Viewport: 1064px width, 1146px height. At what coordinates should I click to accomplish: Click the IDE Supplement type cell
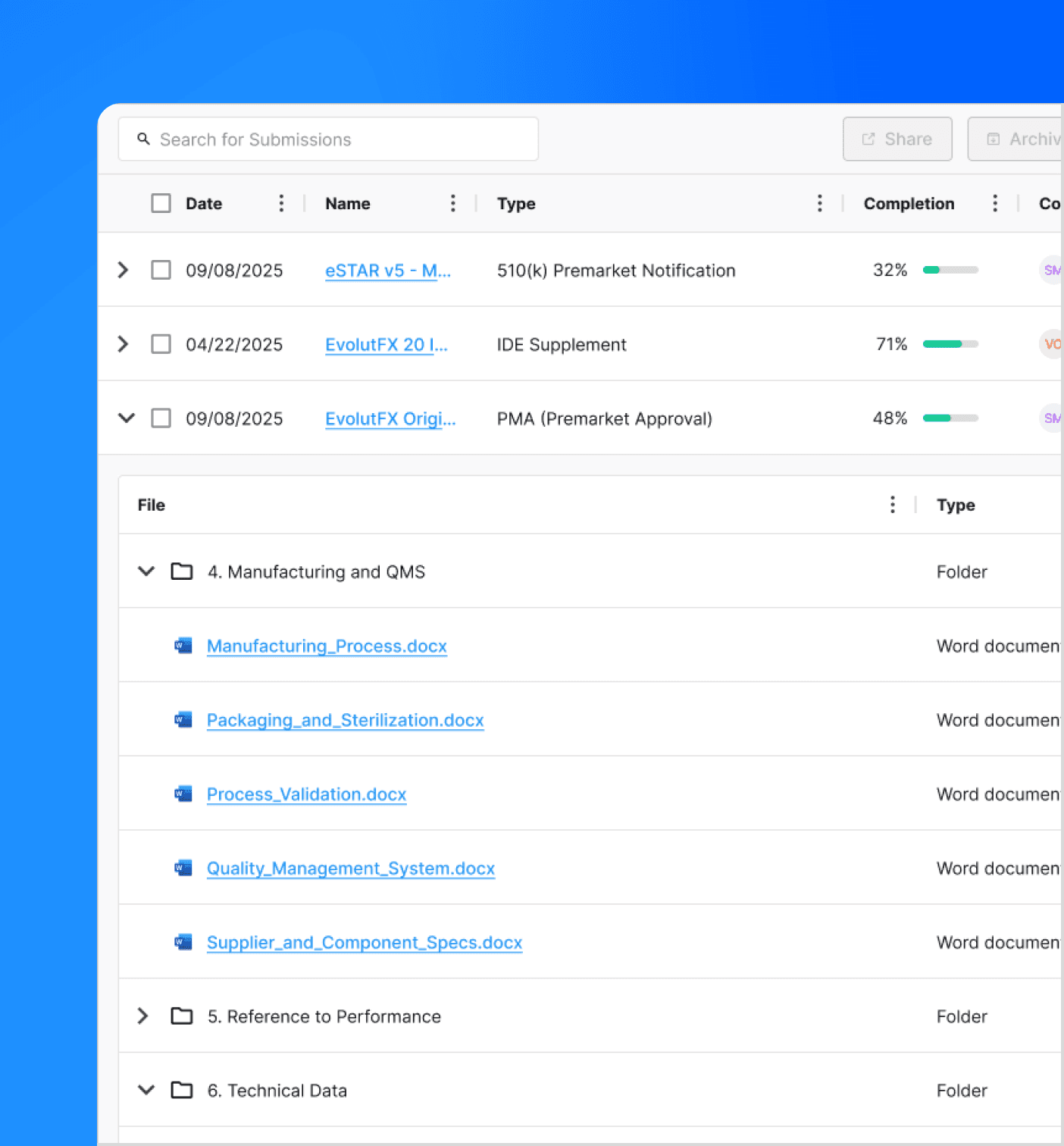(x=562, y=345)
